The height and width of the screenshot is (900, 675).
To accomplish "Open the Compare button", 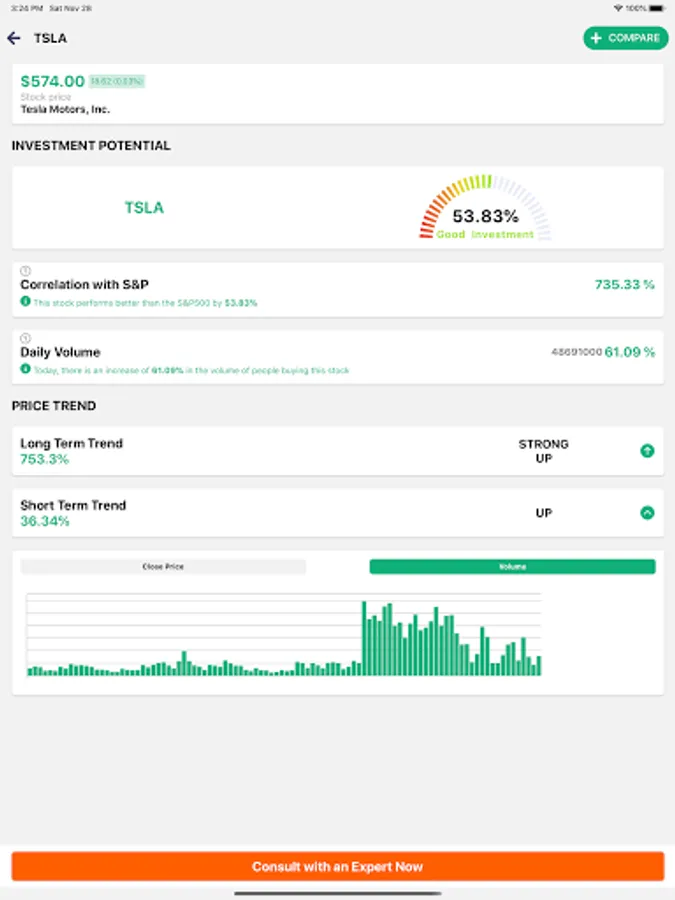I will tap(626, 38).
